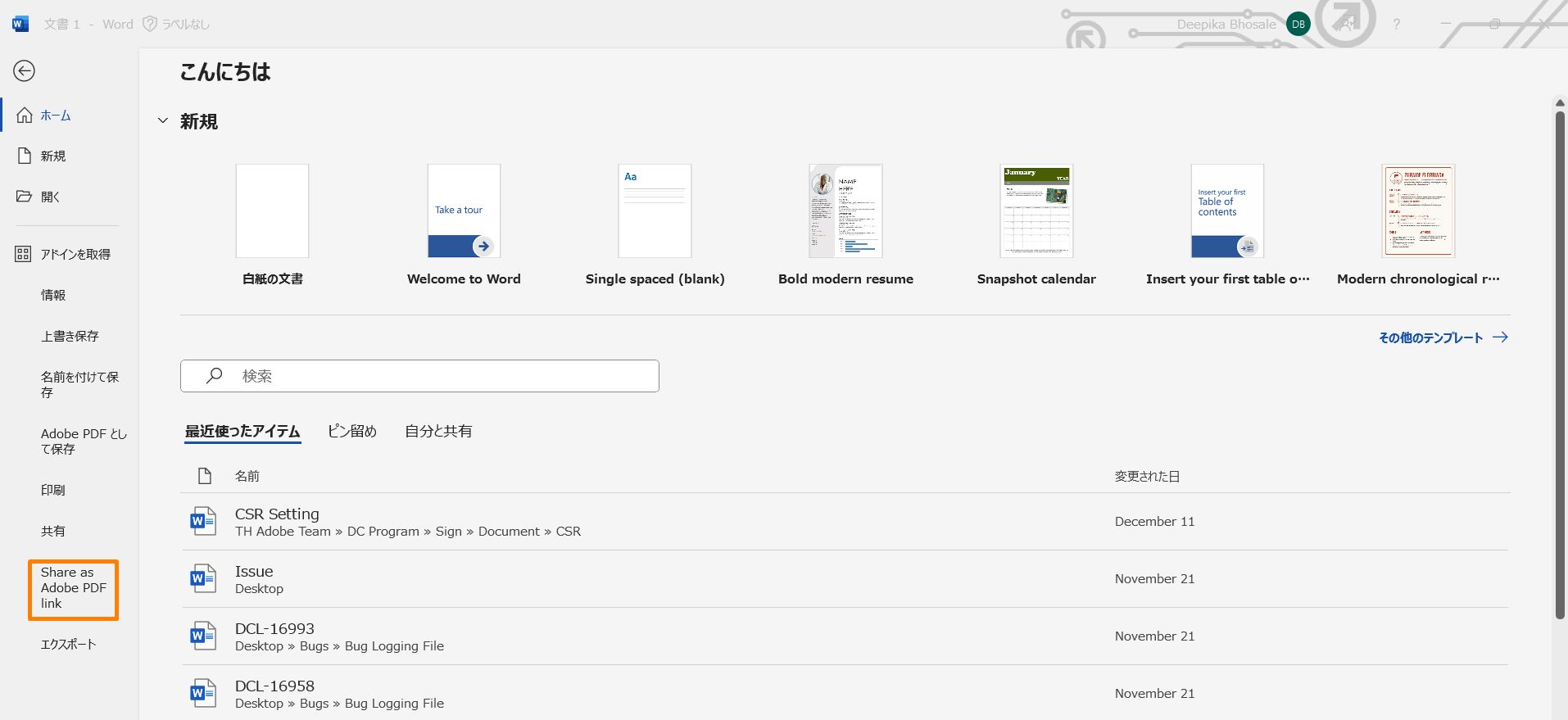Click Word icon beside DCL-16958

click(203, 693)
